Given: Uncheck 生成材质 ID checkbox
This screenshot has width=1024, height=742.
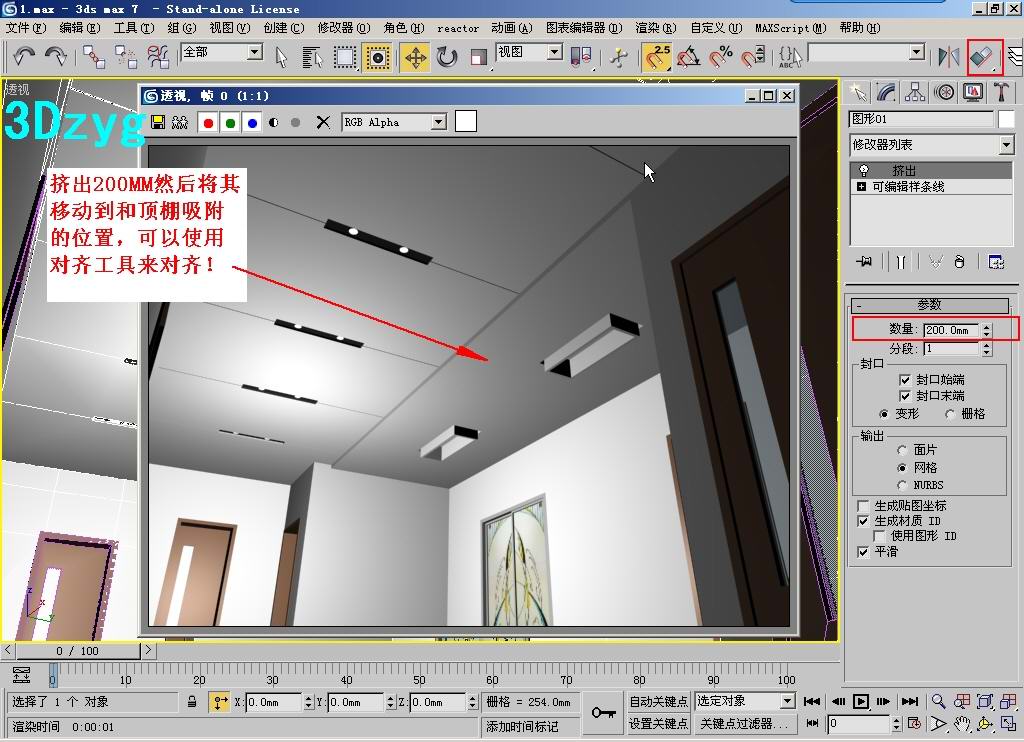Looking at the screenshot, I should click(863, 521).
